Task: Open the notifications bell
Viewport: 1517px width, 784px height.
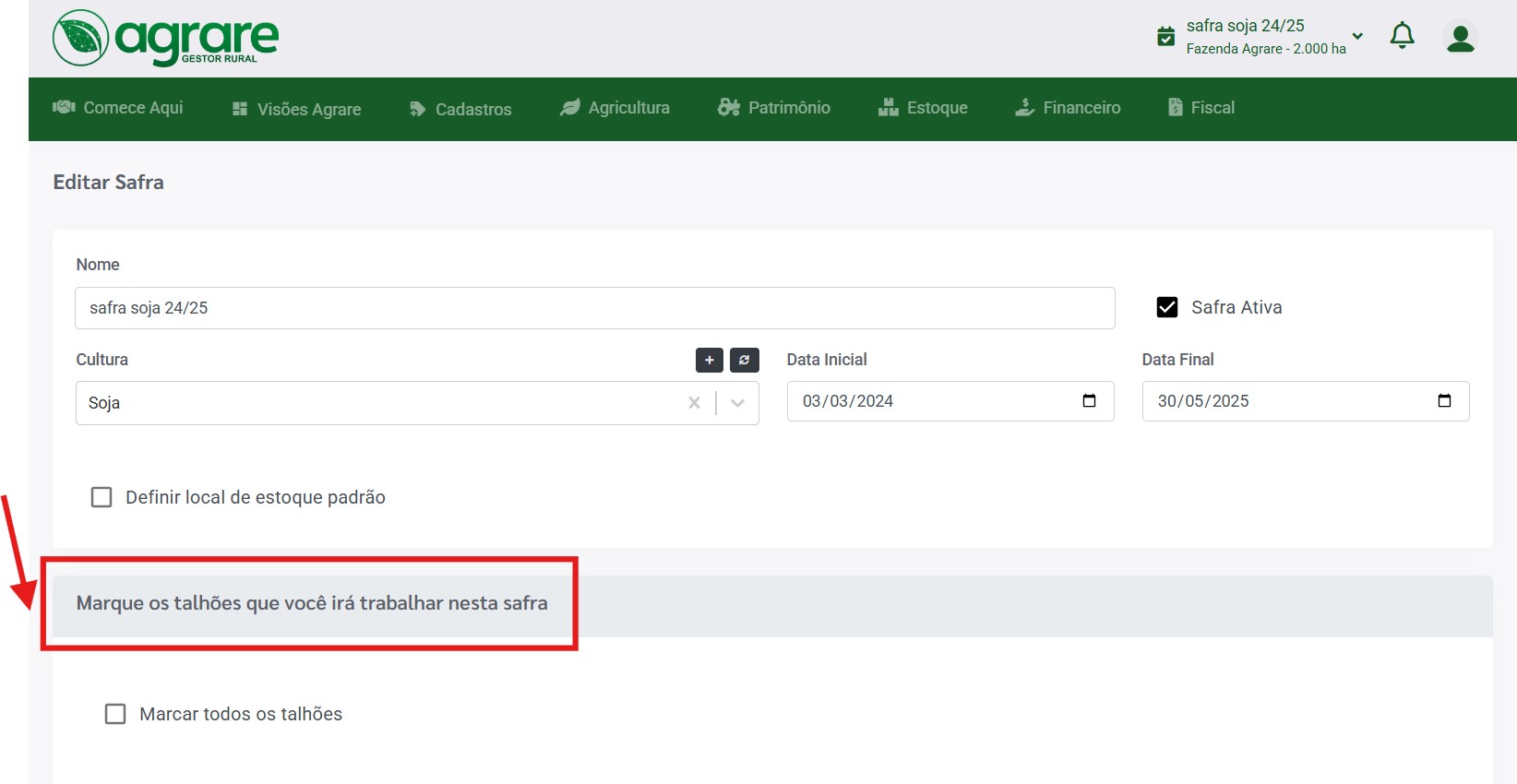Action: point(1402,36)
